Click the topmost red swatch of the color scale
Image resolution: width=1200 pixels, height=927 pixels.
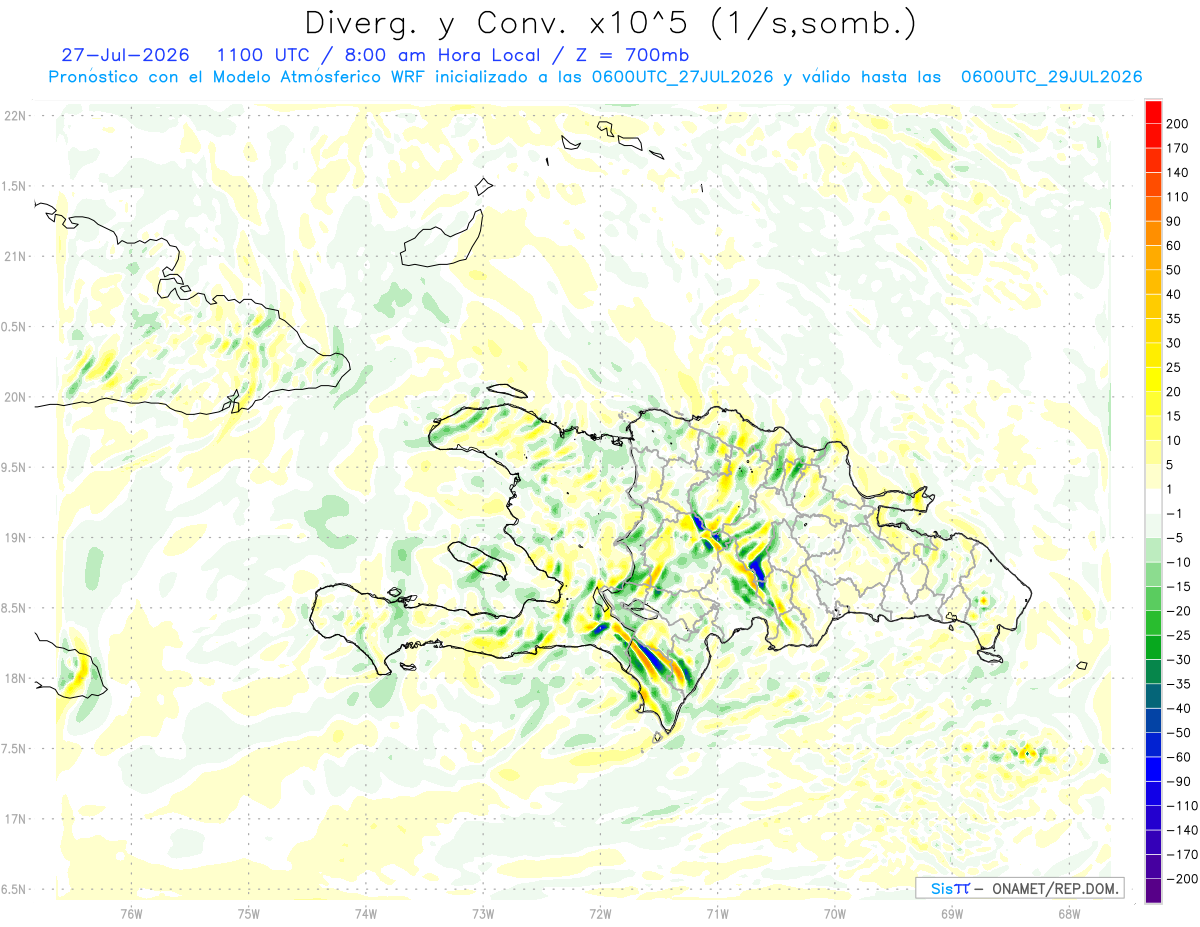[1153, 110]
